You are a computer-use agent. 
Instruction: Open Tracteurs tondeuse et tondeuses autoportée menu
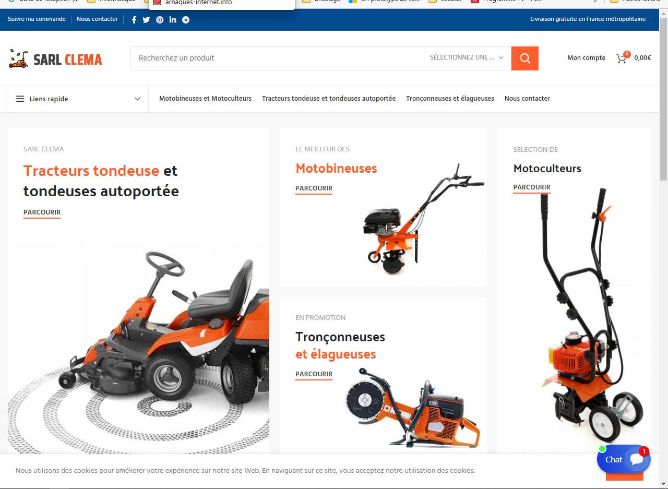328,98
